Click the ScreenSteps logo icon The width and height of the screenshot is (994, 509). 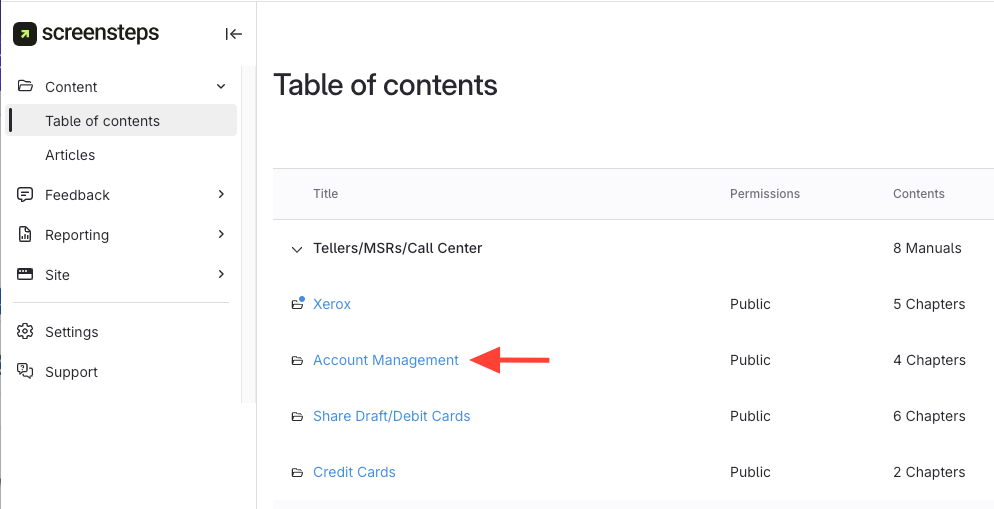[25, 34]
